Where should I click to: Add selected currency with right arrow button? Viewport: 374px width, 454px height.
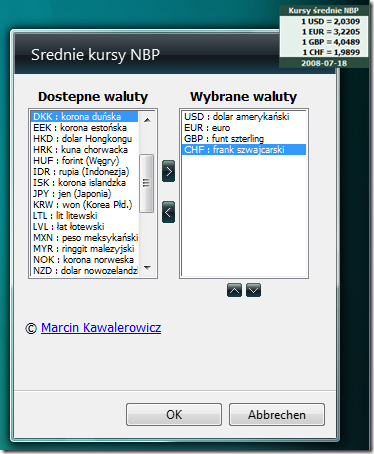pyautogui.click(x=168, y=171)
